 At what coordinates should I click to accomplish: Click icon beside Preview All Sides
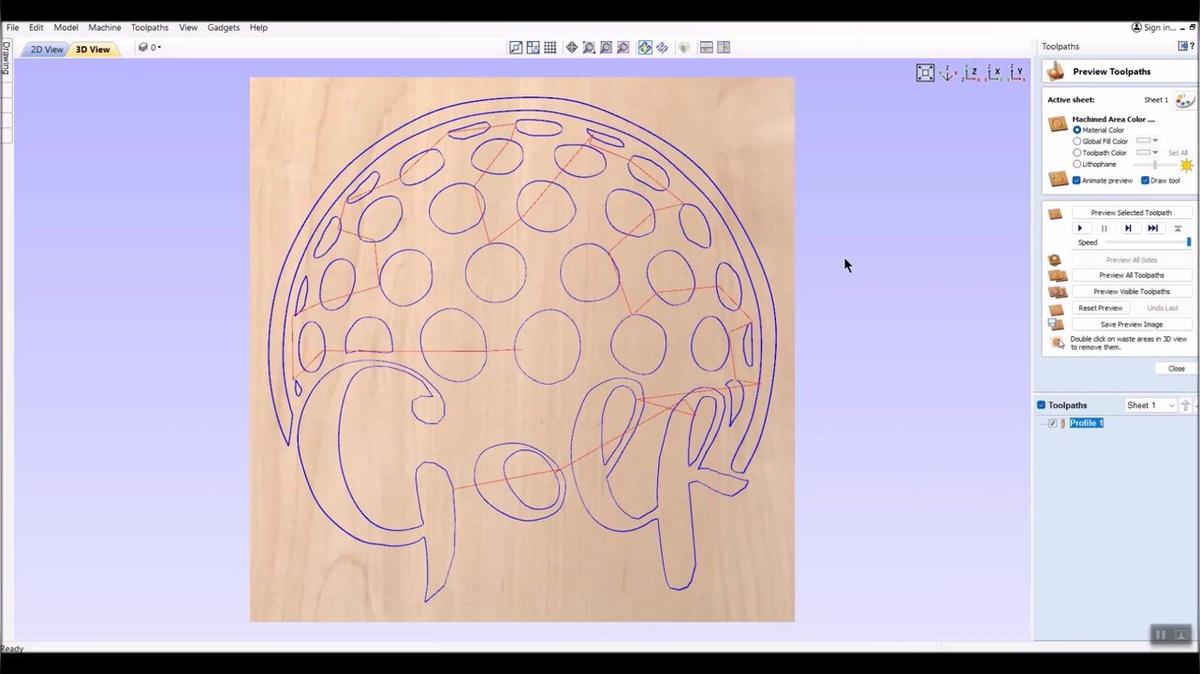click(1055, 259)
